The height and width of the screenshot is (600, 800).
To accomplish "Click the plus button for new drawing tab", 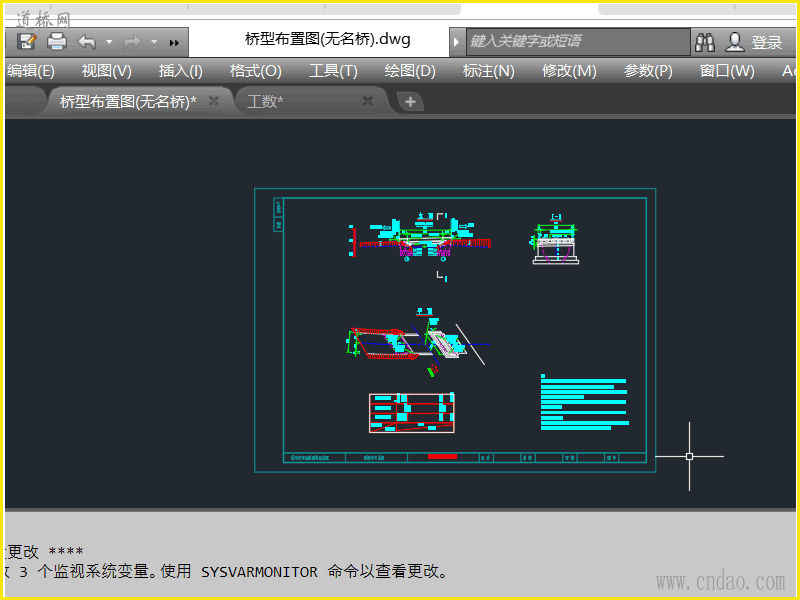I will tap(410, 102).
